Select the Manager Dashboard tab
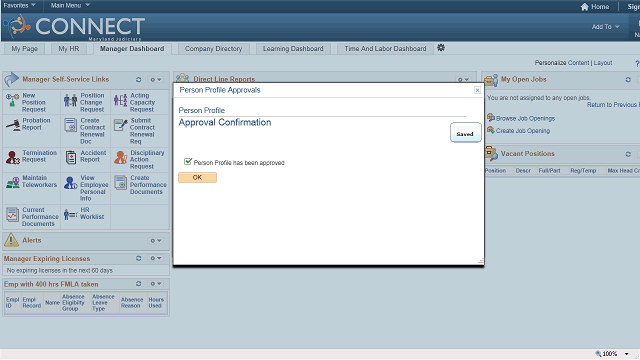Screen dimensions: 640x360 click(x=132, y=49)
